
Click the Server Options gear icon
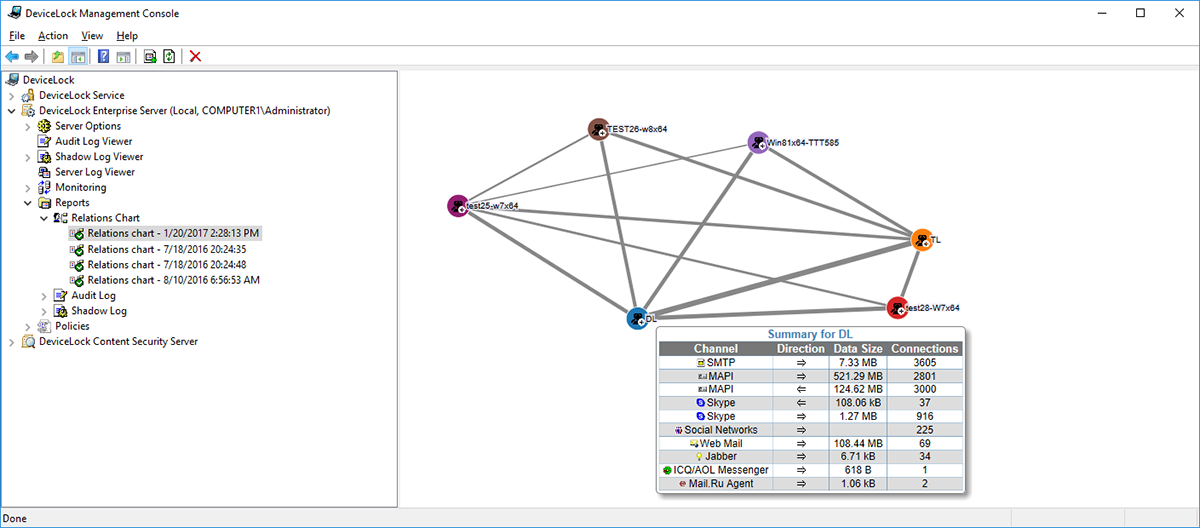pos(44,126)
